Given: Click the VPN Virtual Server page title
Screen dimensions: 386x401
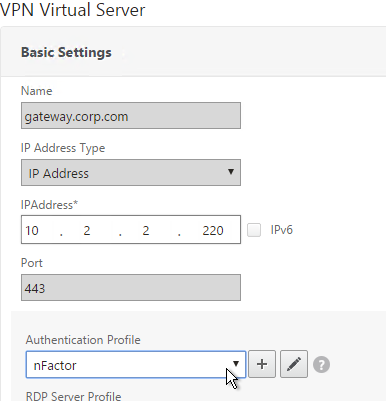Looking at the screenshot, I should [72, 10].
